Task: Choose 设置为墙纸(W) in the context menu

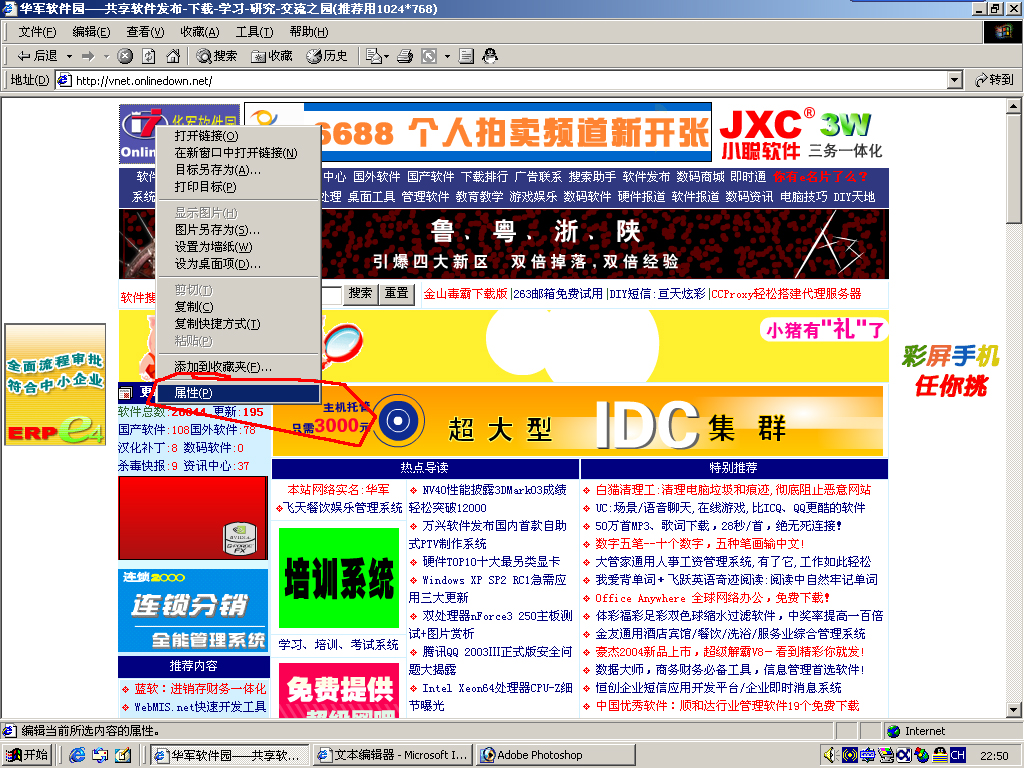Action: [238, 247]
